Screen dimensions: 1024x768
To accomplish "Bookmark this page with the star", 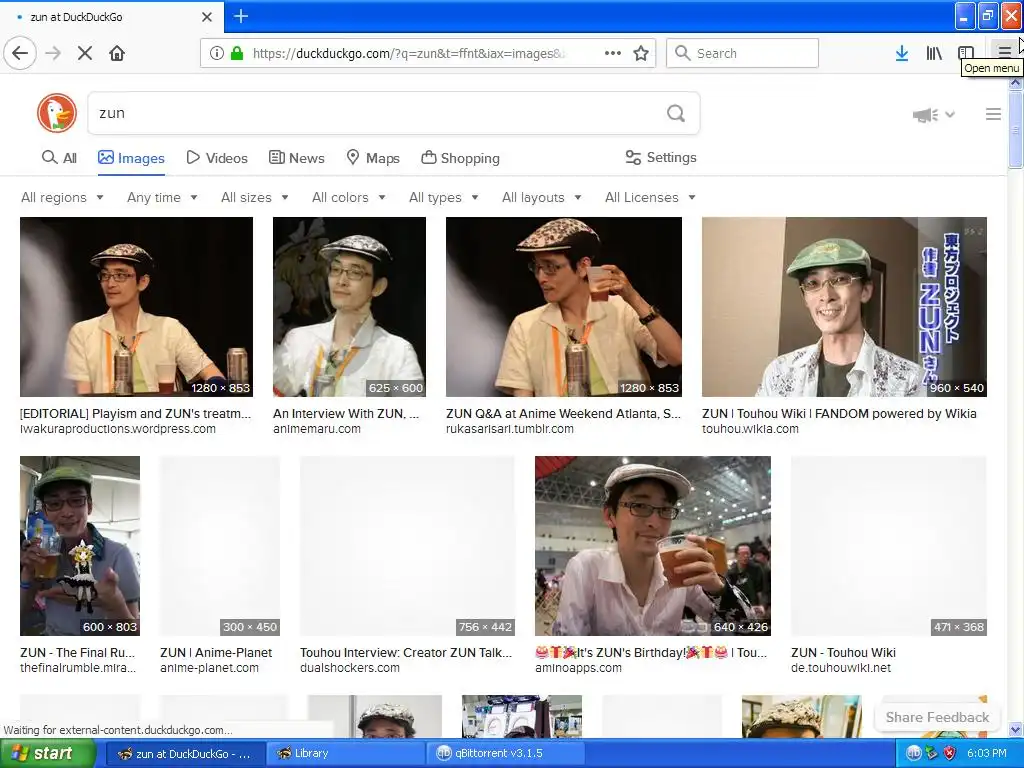I will 641,53.
